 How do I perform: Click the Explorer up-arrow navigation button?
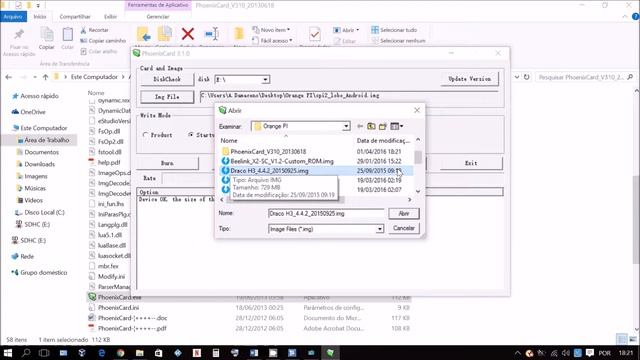[x=45, y=77]
